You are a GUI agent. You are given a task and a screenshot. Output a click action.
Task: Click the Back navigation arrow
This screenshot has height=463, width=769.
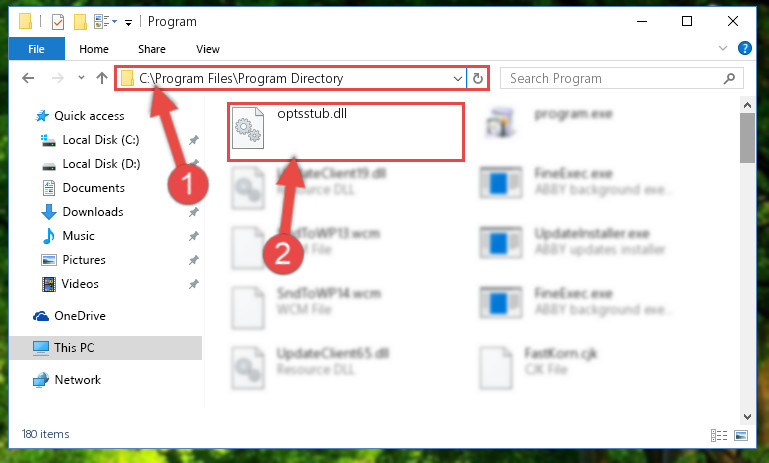coord(28,78)
